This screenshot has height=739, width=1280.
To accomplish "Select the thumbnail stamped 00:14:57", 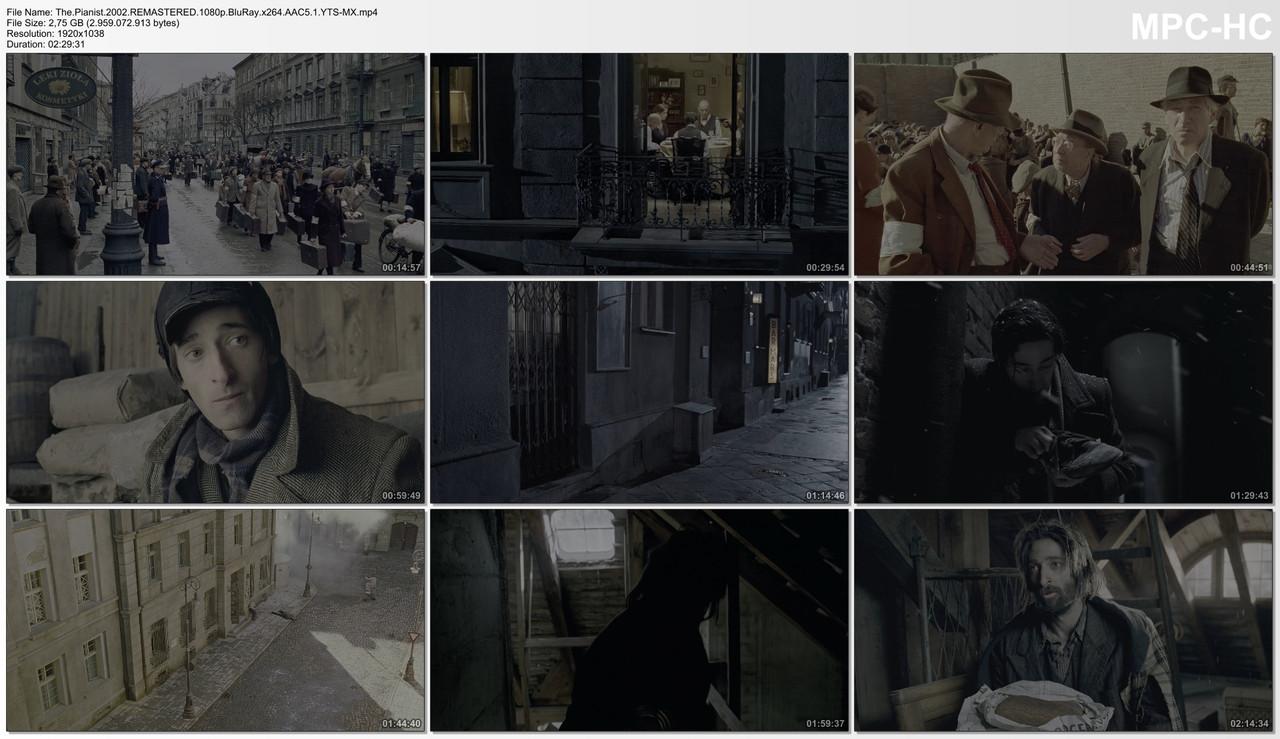I will 215,164.
